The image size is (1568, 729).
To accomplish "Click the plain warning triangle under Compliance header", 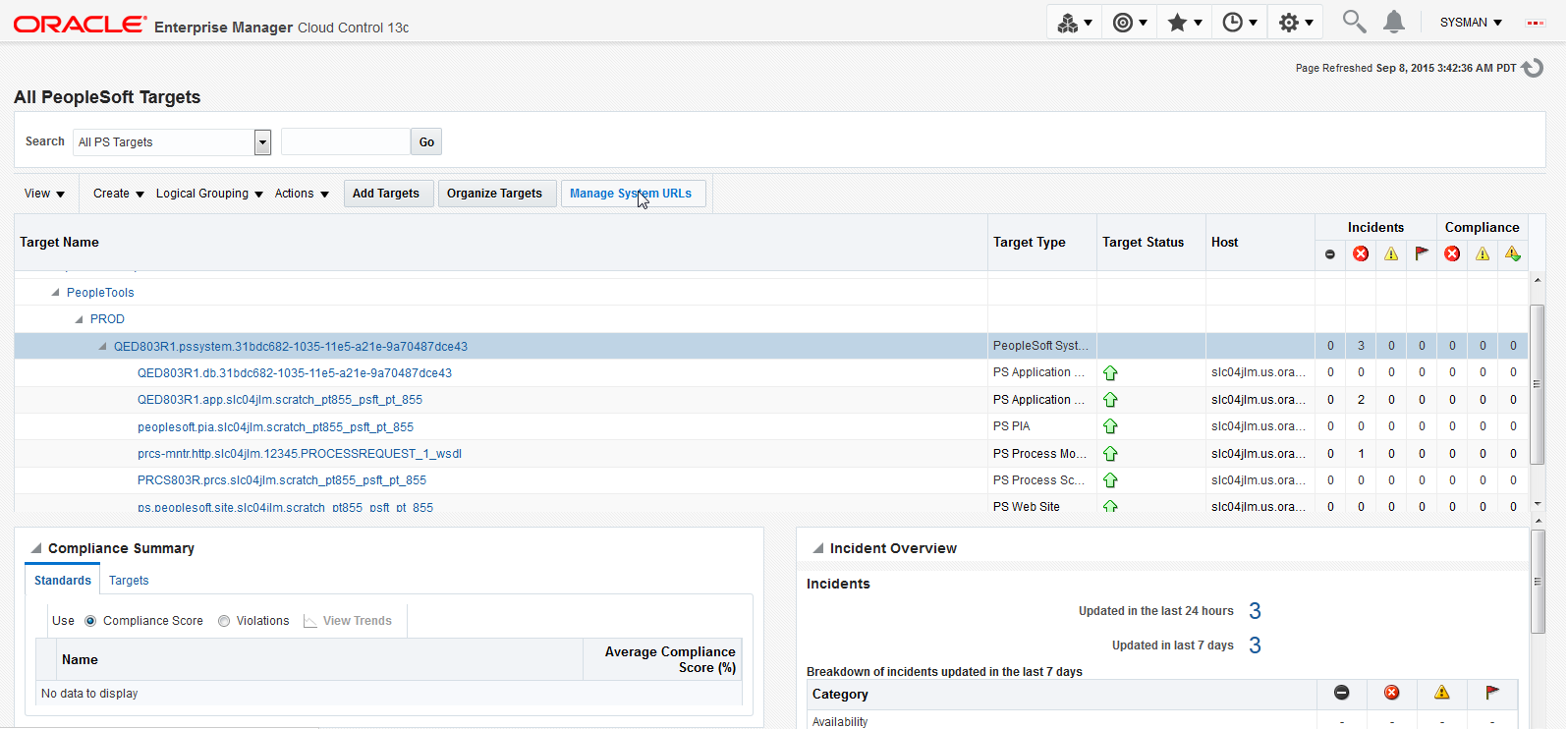I will pos(1483,253).
